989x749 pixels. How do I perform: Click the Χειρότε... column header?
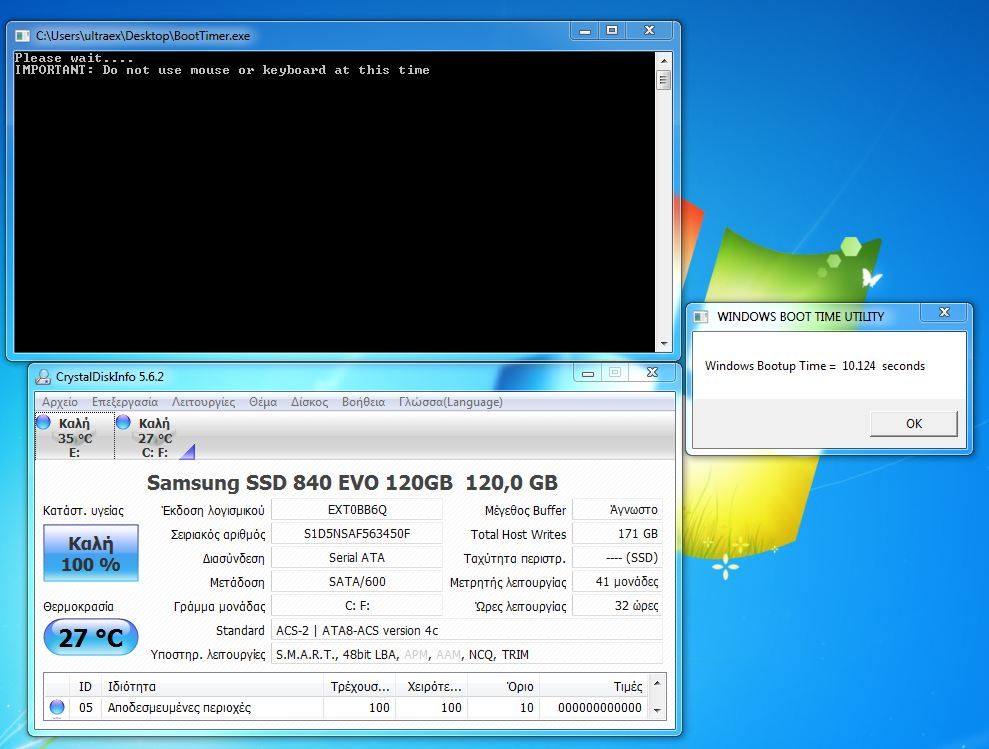point(431,687)
